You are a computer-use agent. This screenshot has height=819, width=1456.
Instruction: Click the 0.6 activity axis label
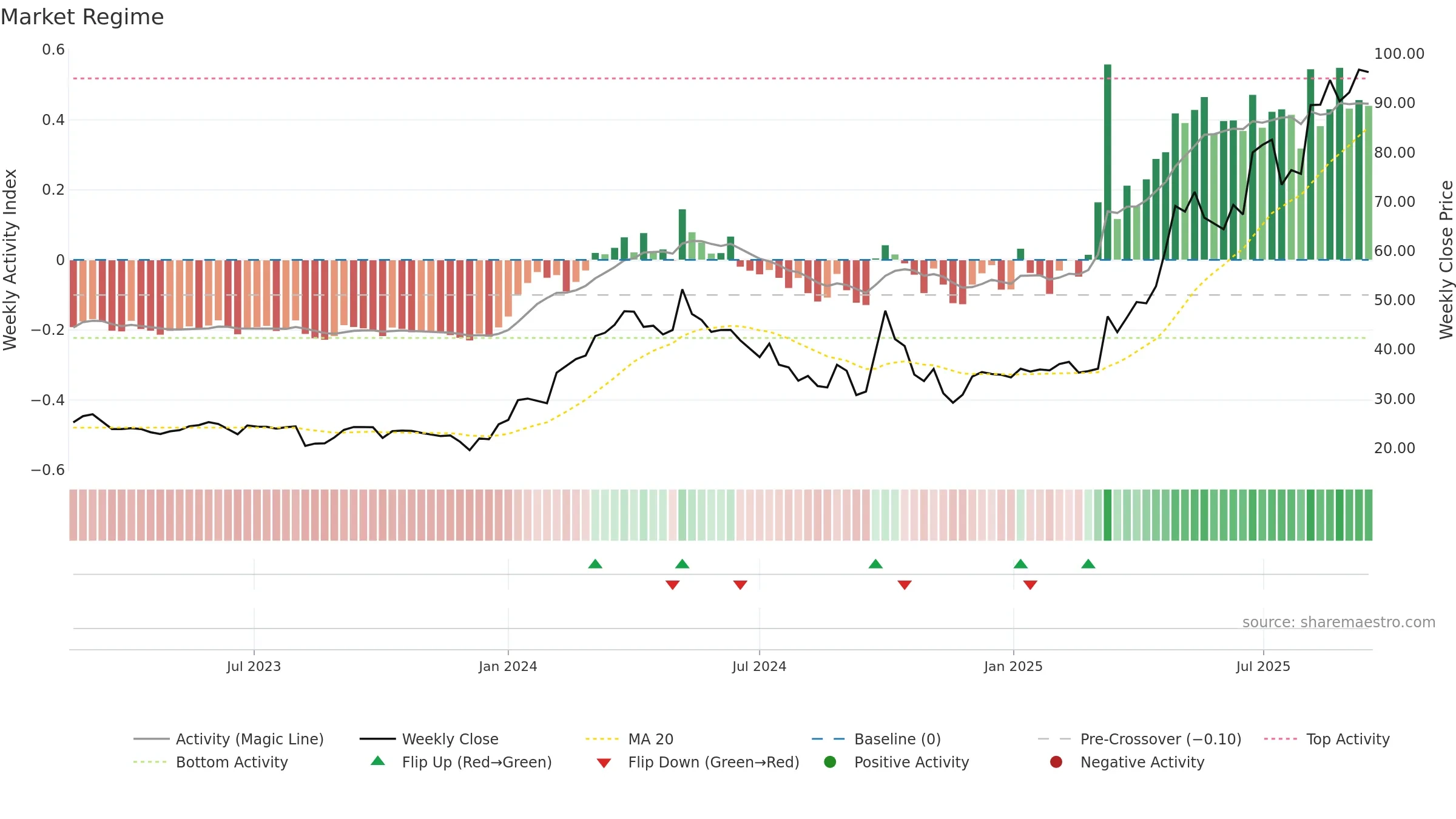pos(53,50)
